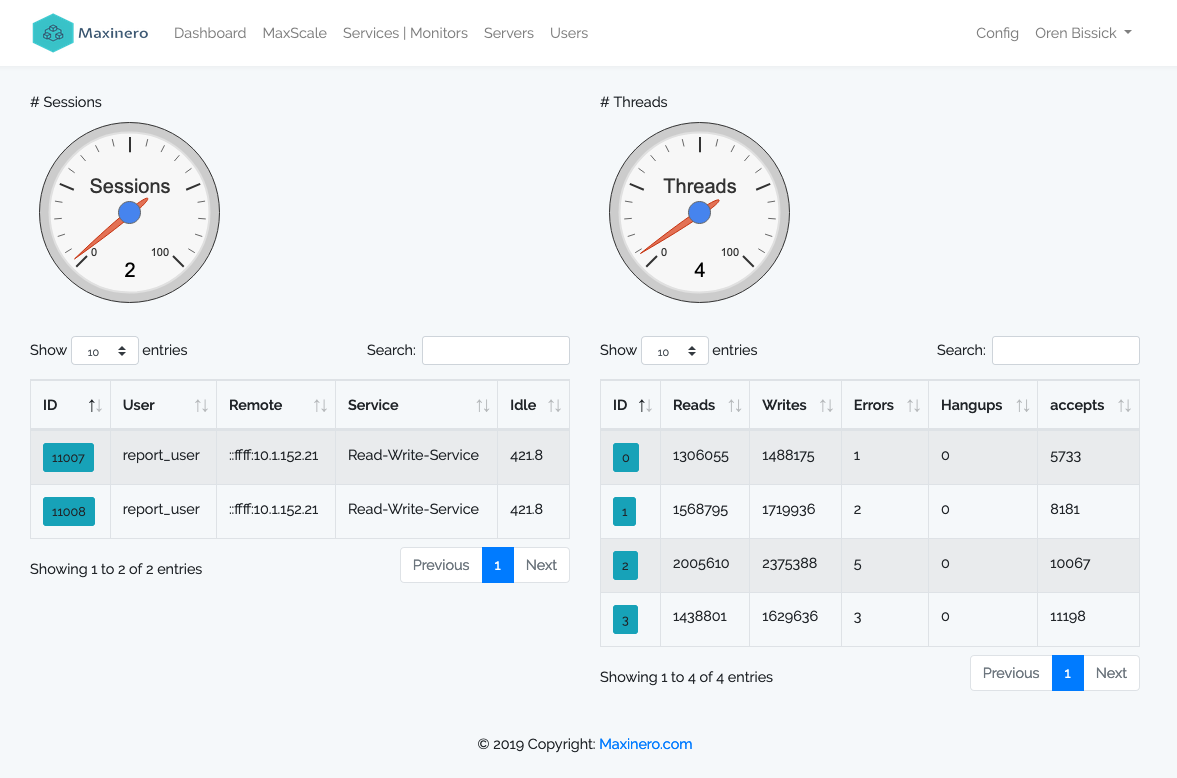
Task: Sort threads by Errors column sort icon
Action: (x=913, y=406)
